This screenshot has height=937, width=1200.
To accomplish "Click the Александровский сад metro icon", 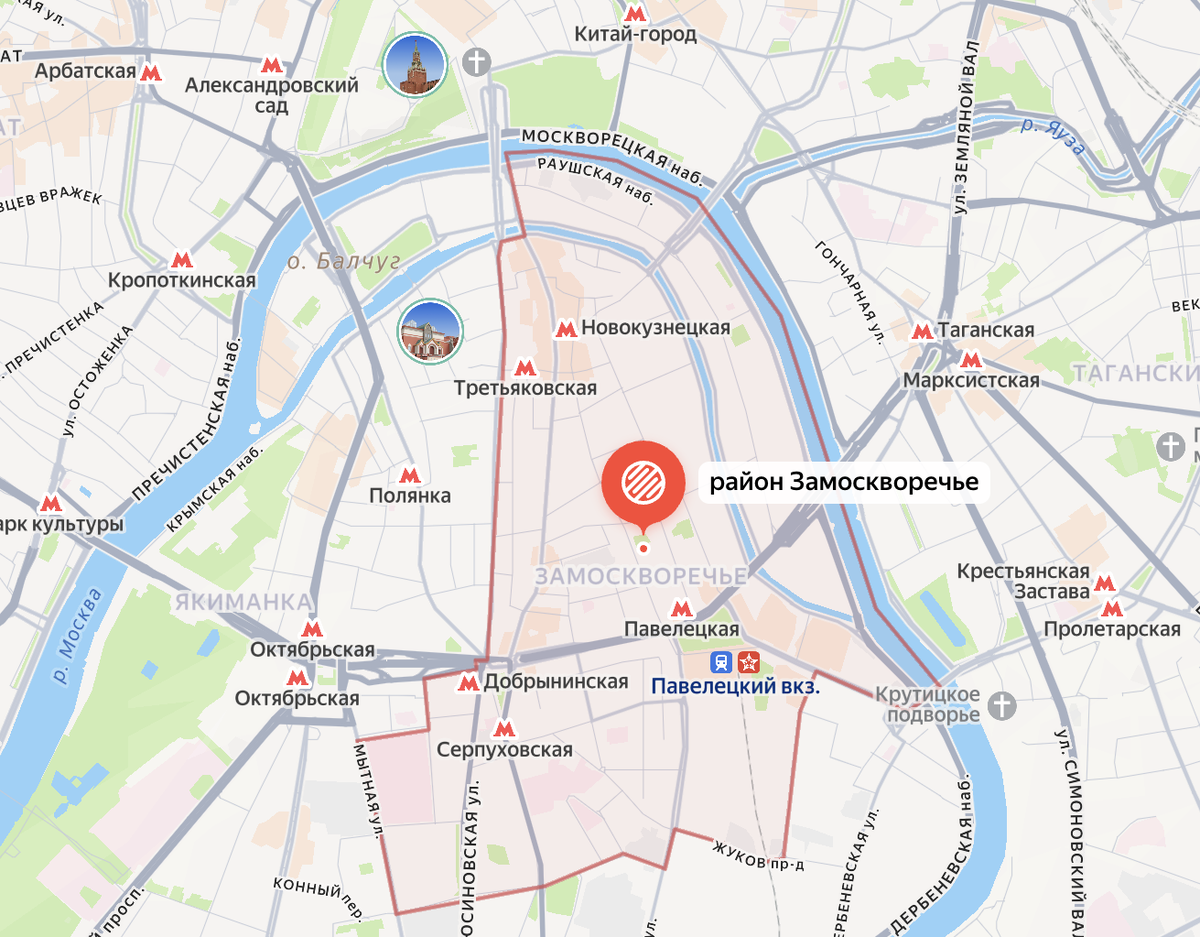I will [x=271, y=65].
